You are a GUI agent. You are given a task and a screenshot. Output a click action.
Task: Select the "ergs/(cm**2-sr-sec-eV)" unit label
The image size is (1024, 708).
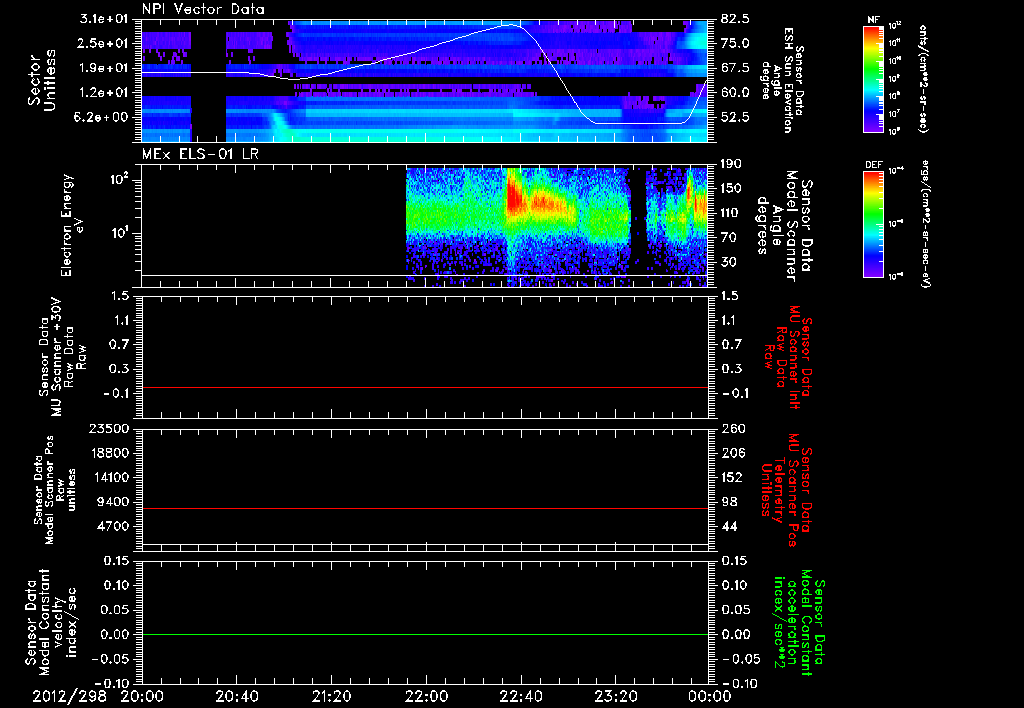924,224
